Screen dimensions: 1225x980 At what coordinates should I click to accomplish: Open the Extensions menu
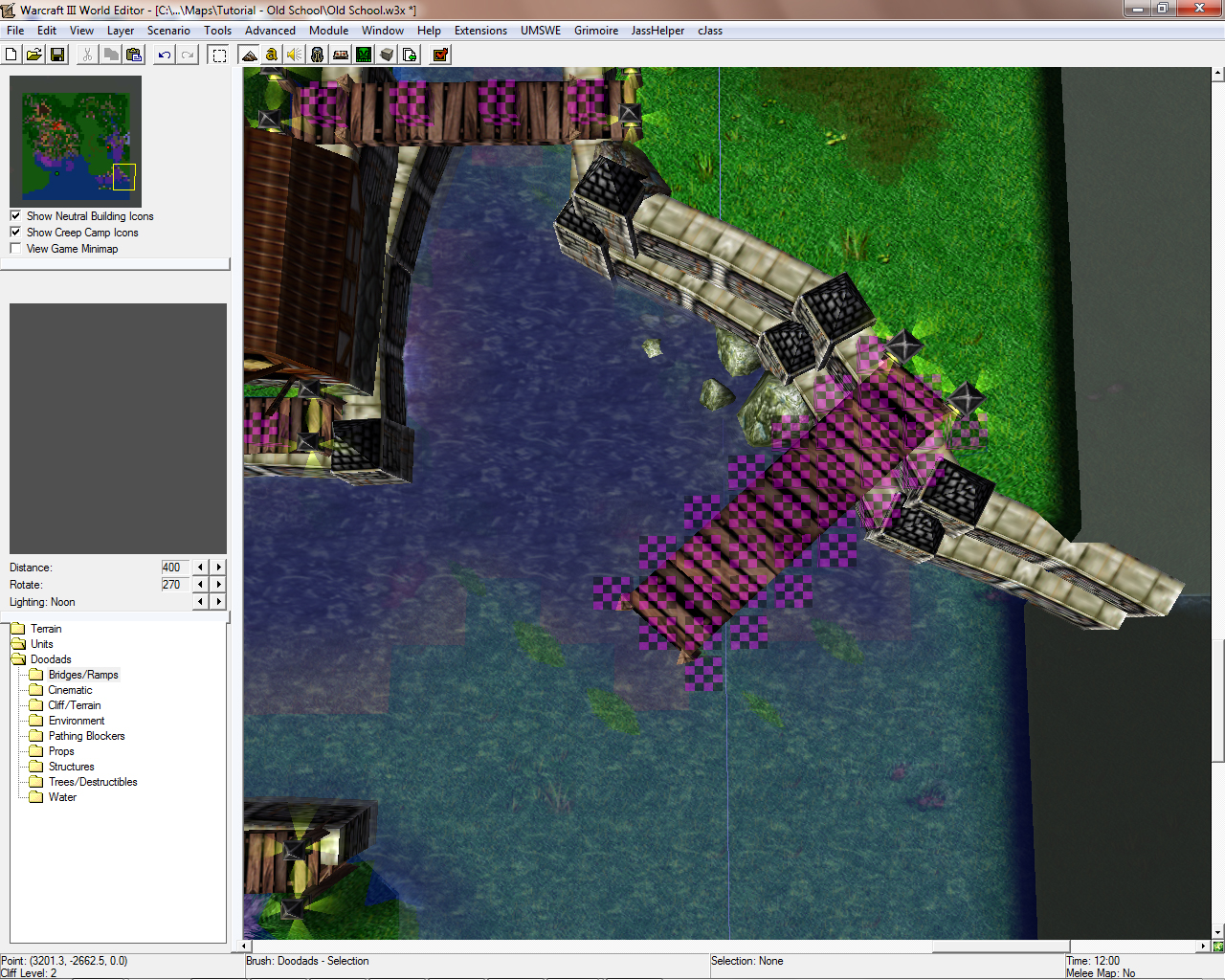(480, 31)
